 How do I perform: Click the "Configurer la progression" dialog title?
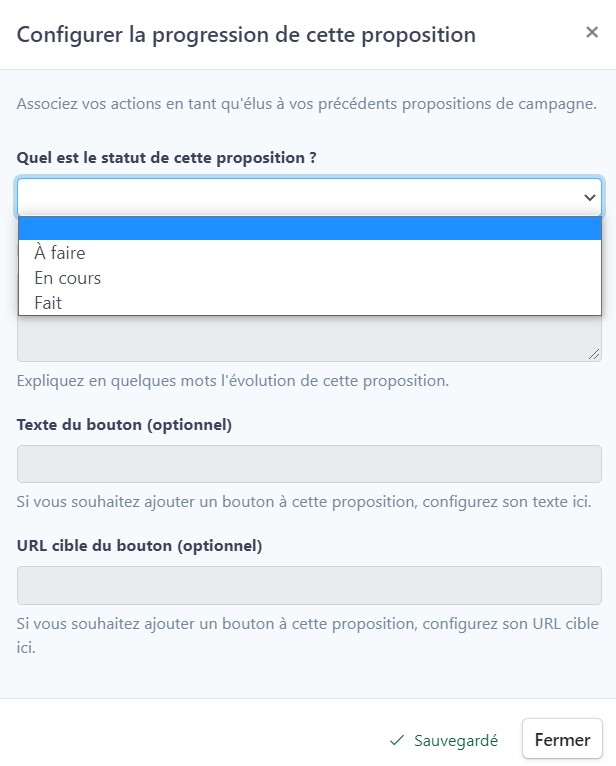click(246, 35)
